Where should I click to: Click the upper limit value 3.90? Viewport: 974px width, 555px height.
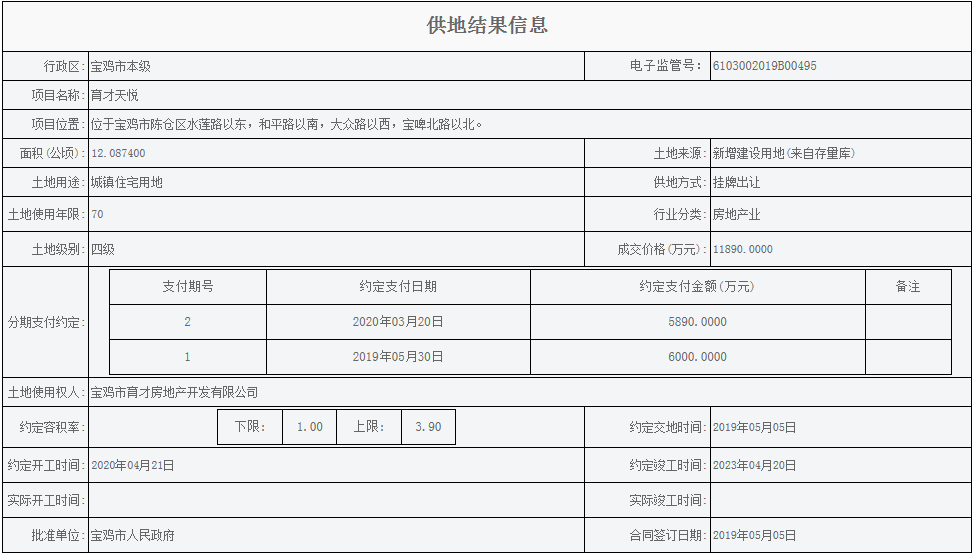coord(429,427)
